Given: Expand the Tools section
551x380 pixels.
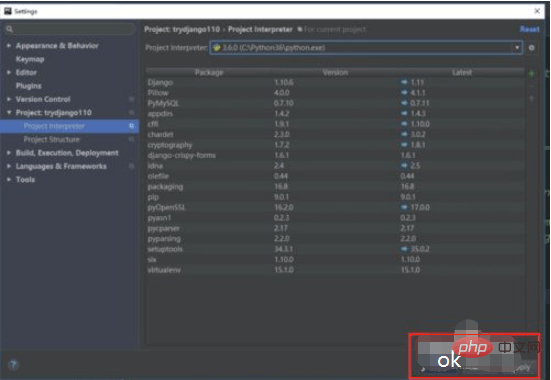Looking at the screenshot, I should tap(9, 180).
